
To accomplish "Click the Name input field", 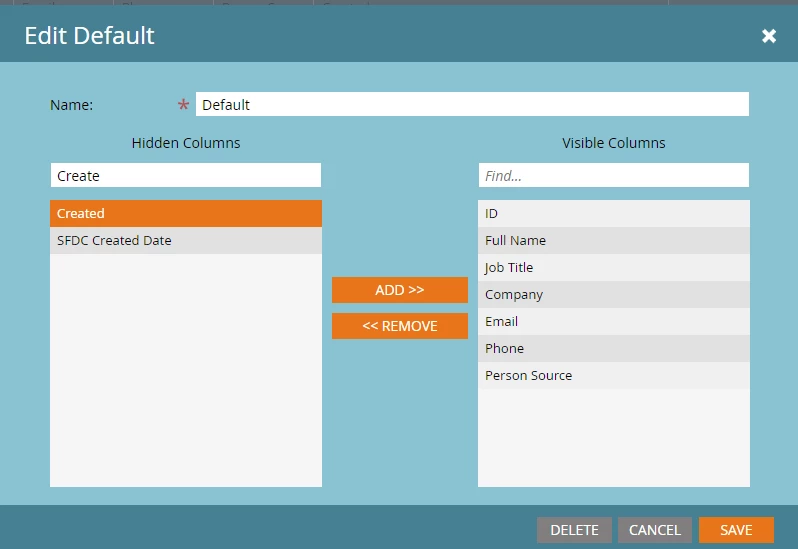I will (472, 104).
